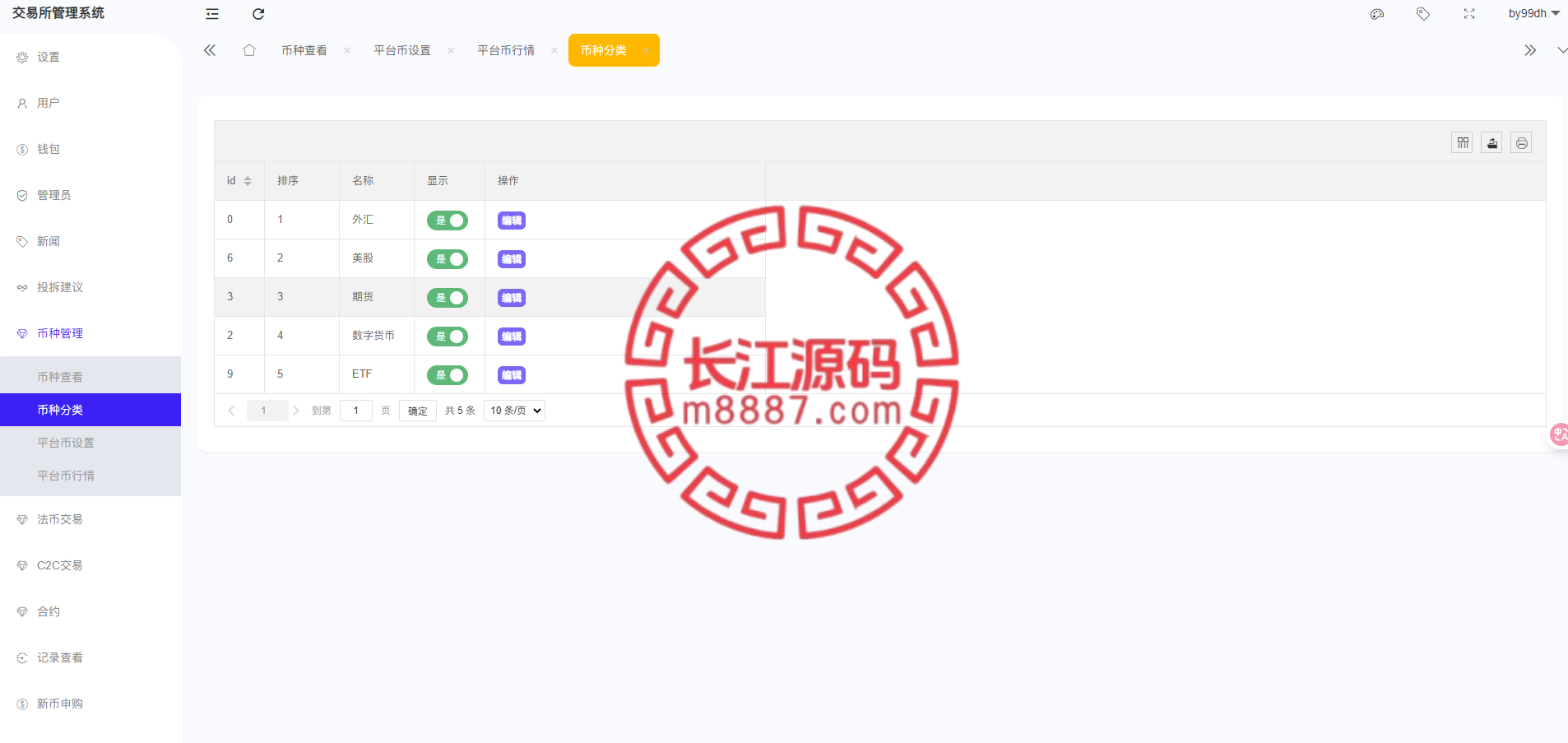Click the refresh page icon
Viewport: 1568px width, 743px height.
click(258, 14)
